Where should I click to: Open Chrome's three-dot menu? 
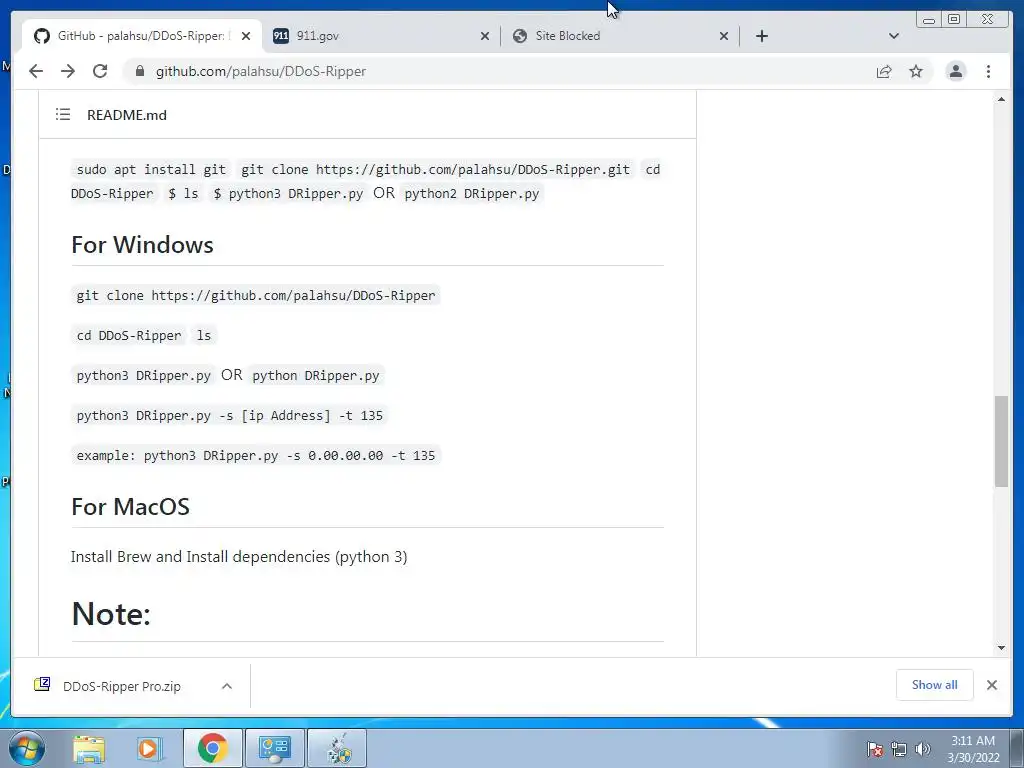tap(988, 71)
